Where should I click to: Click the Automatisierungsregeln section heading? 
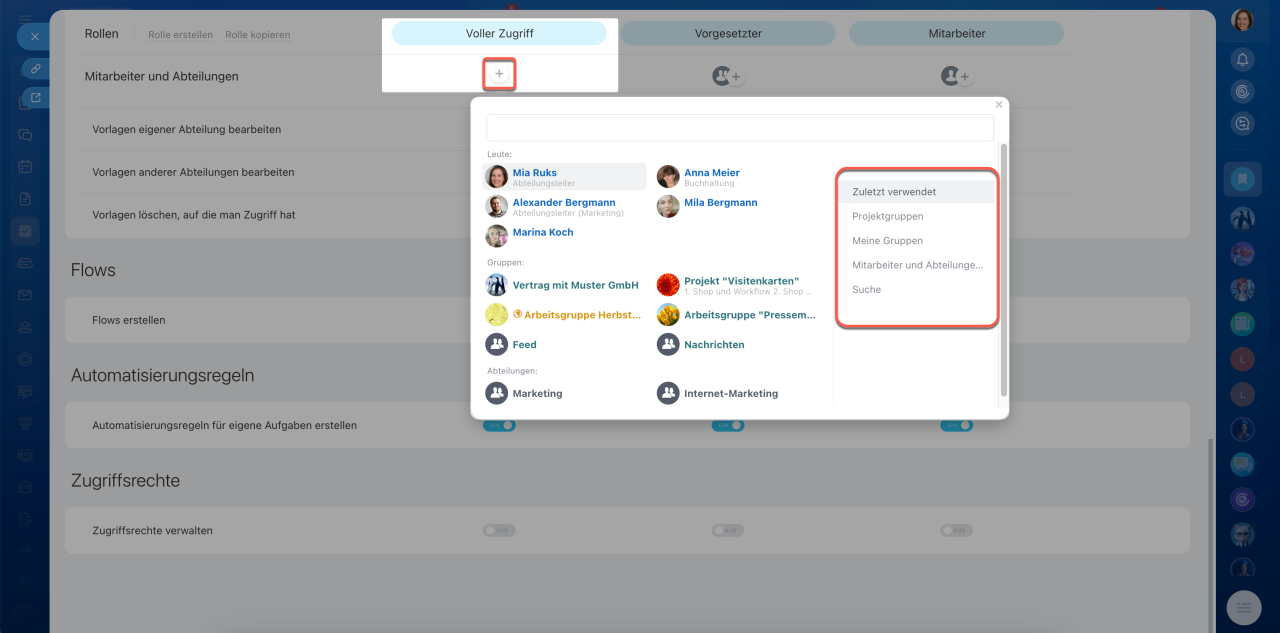coord(163,375)
